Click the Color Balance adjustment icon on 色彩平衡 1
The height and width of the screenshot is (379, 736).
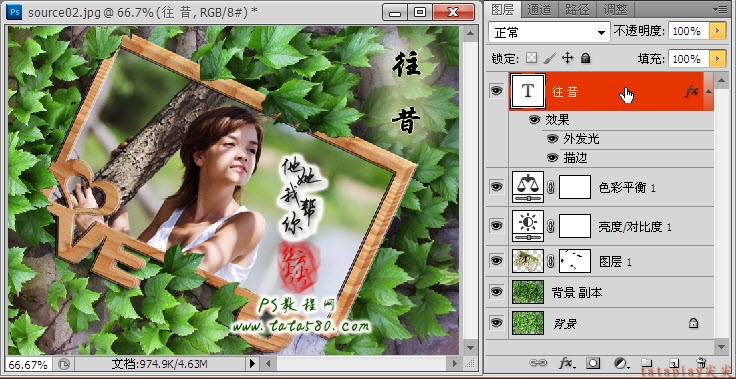click(x=528, y=187)
